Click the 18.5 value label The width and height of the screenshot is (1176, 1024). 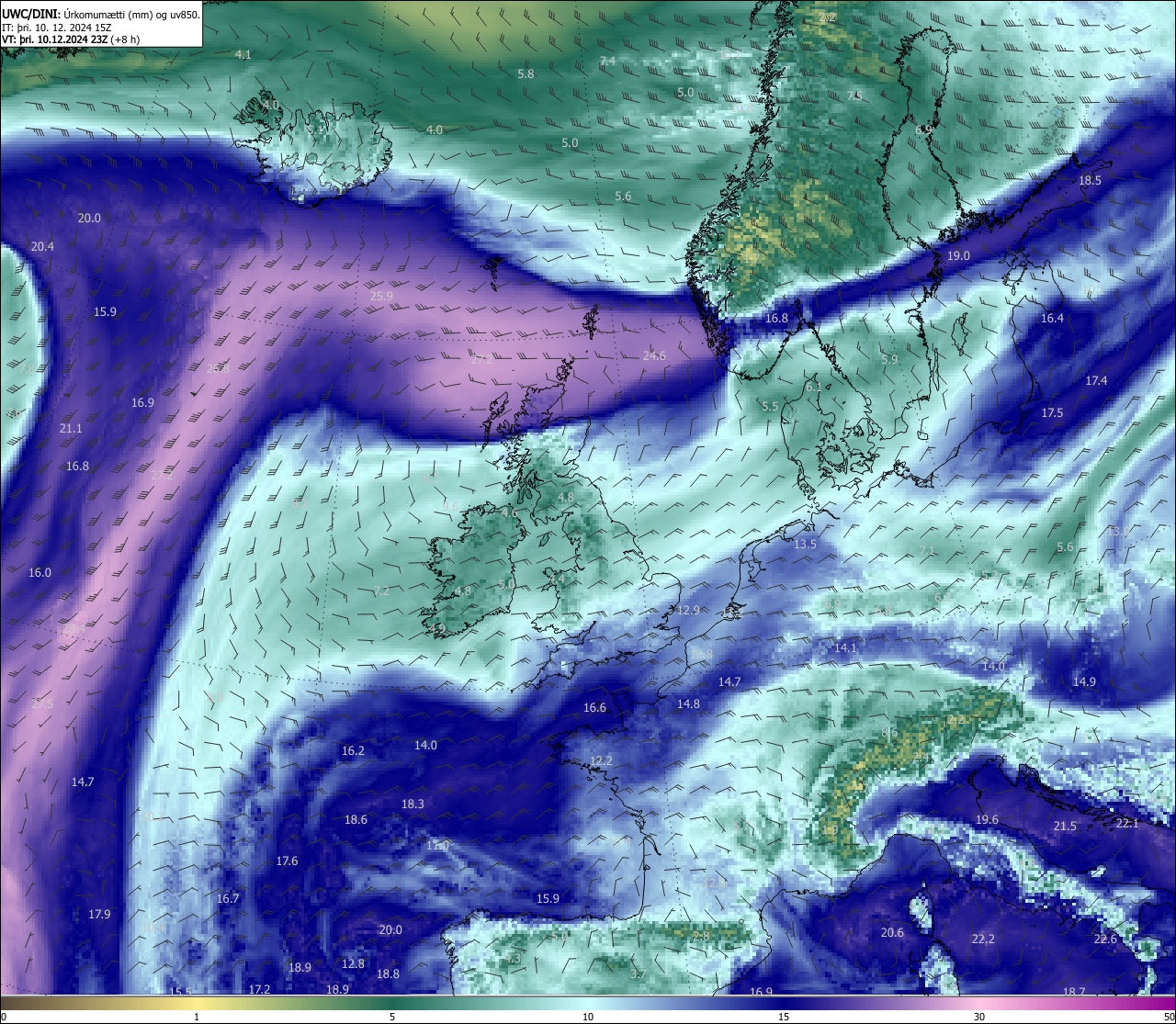(1090, 180)
